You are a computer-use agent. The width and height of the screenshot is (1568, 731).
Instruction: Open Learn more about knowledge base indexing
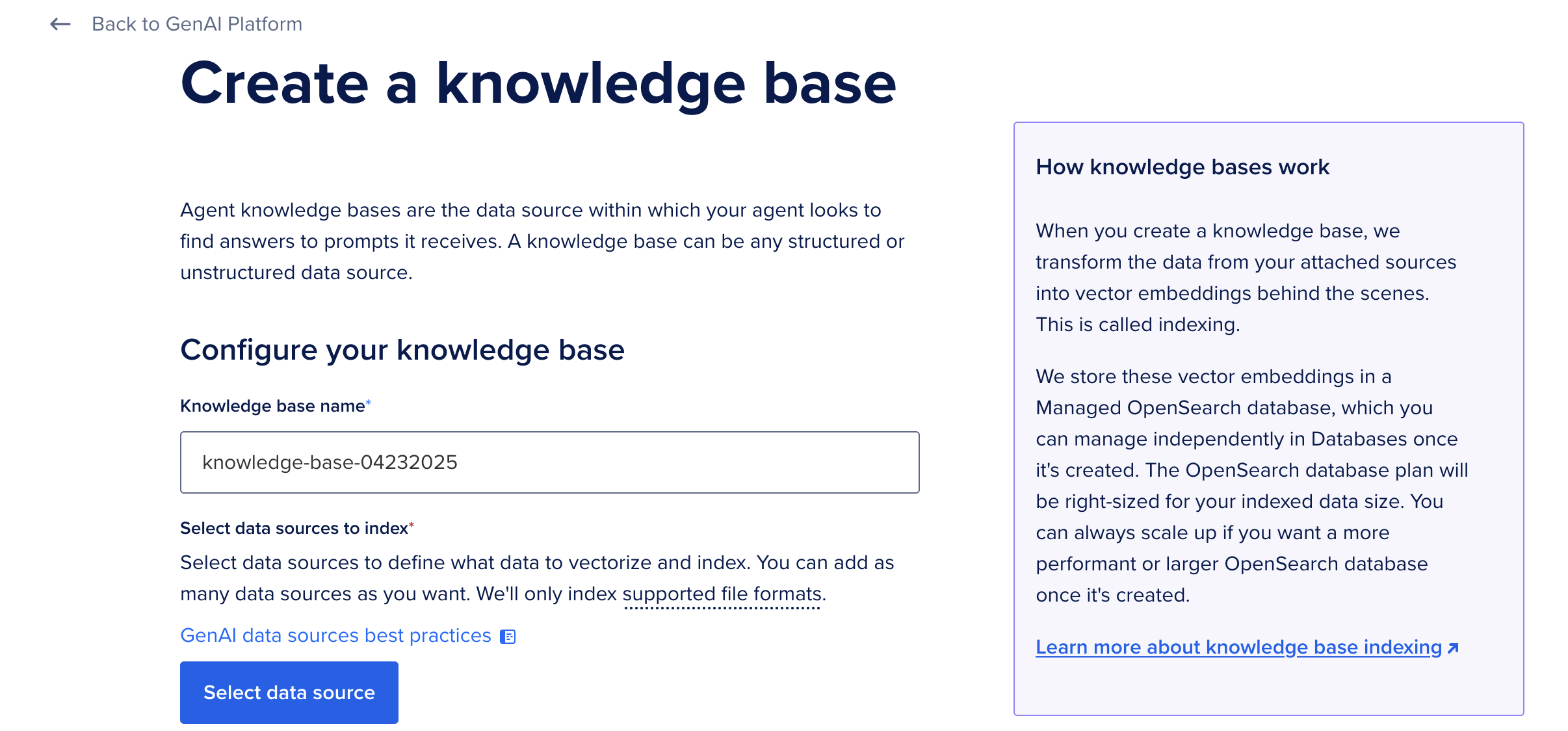click(x=1238, y=647)
